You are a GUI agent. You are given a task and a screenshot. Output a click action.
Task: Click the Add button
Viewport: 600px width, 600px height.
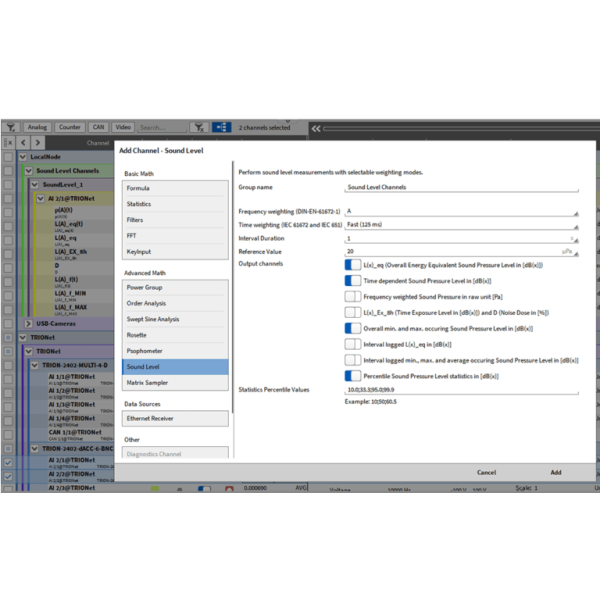[x=555, y=472]
